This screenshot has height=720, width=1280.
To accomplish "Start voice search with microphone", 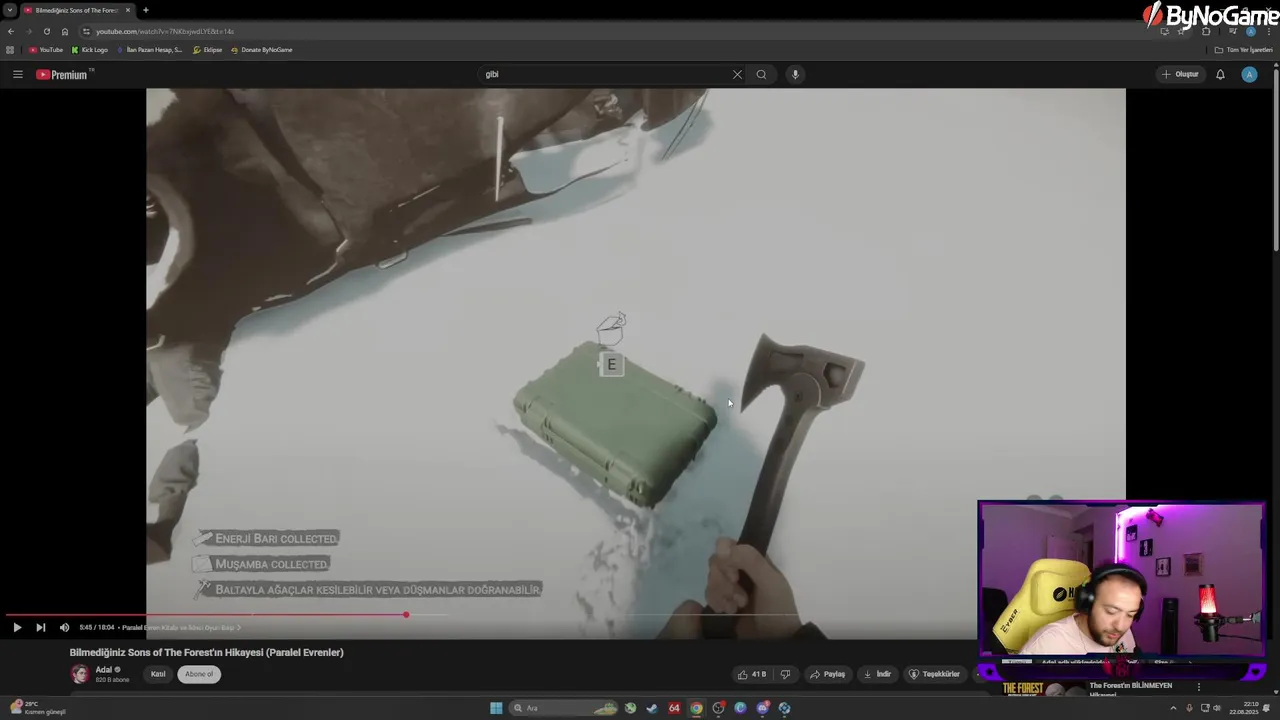I will (795, 74).
